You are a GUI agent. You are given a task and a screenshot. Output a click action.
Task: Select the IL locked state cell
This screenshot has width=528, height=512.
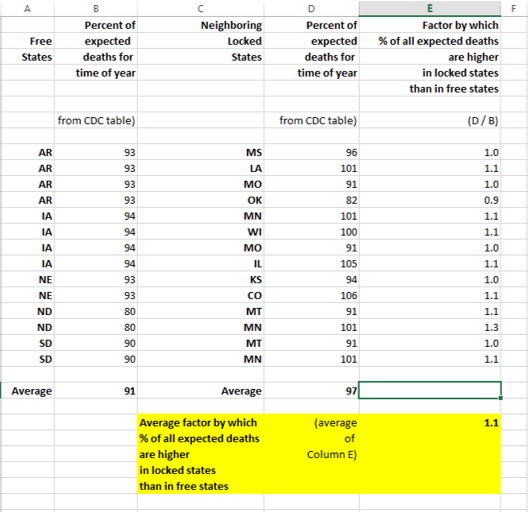coord(201,263)
